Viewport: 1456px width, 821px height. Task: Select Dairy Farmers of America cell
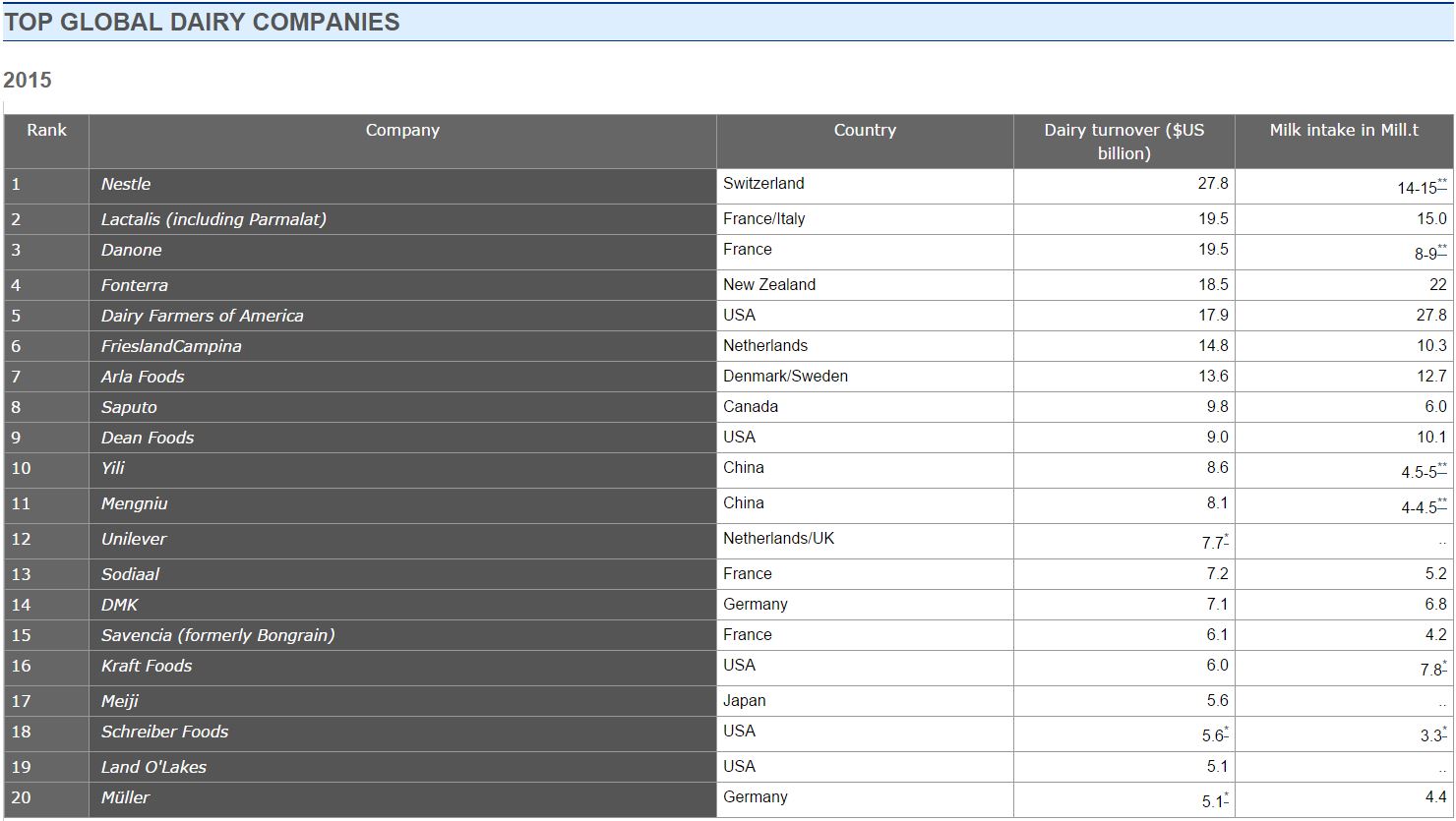tap(402, 317)
